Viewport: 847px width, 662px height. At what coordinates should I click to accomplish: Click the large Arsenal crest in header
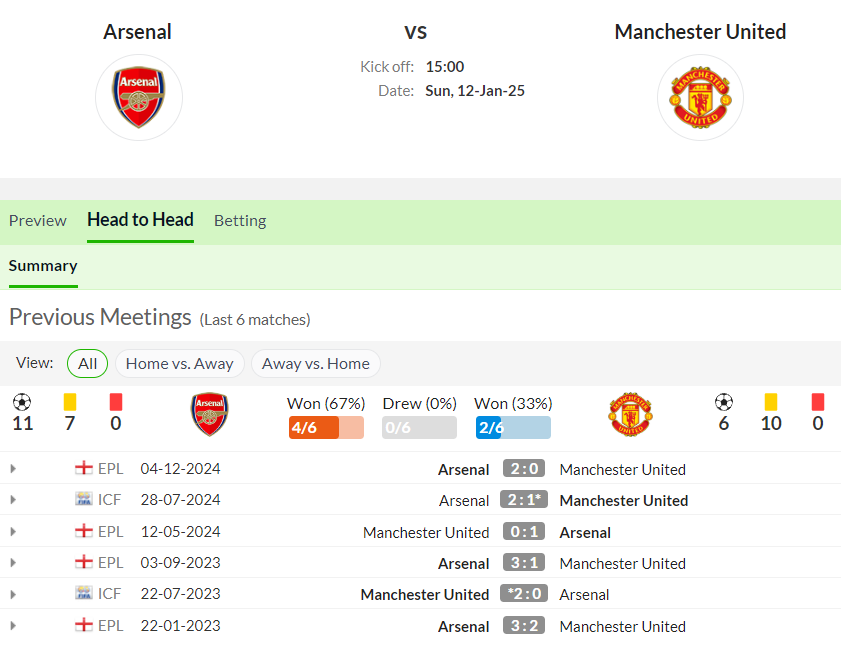(x=139, y=98)
